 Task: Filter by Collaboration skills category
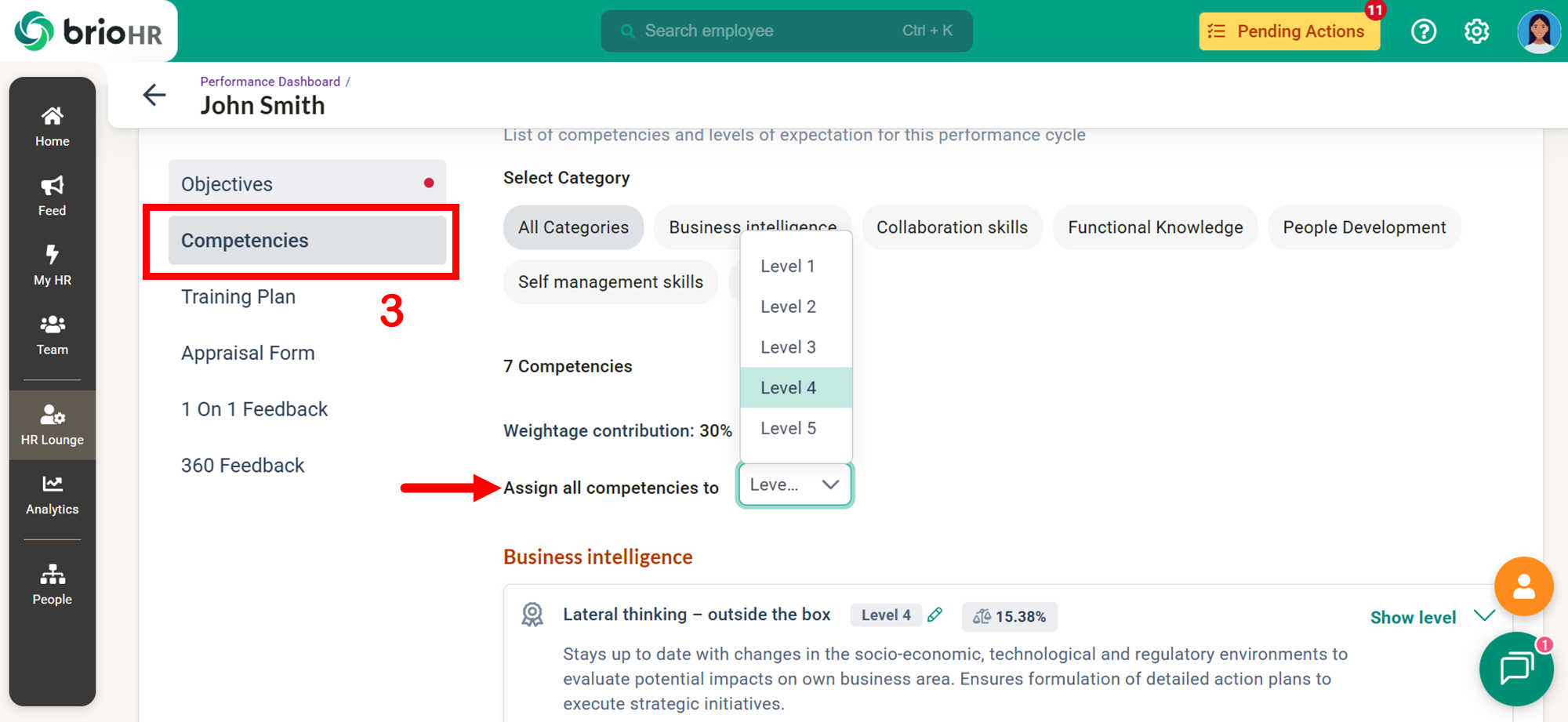951,227
